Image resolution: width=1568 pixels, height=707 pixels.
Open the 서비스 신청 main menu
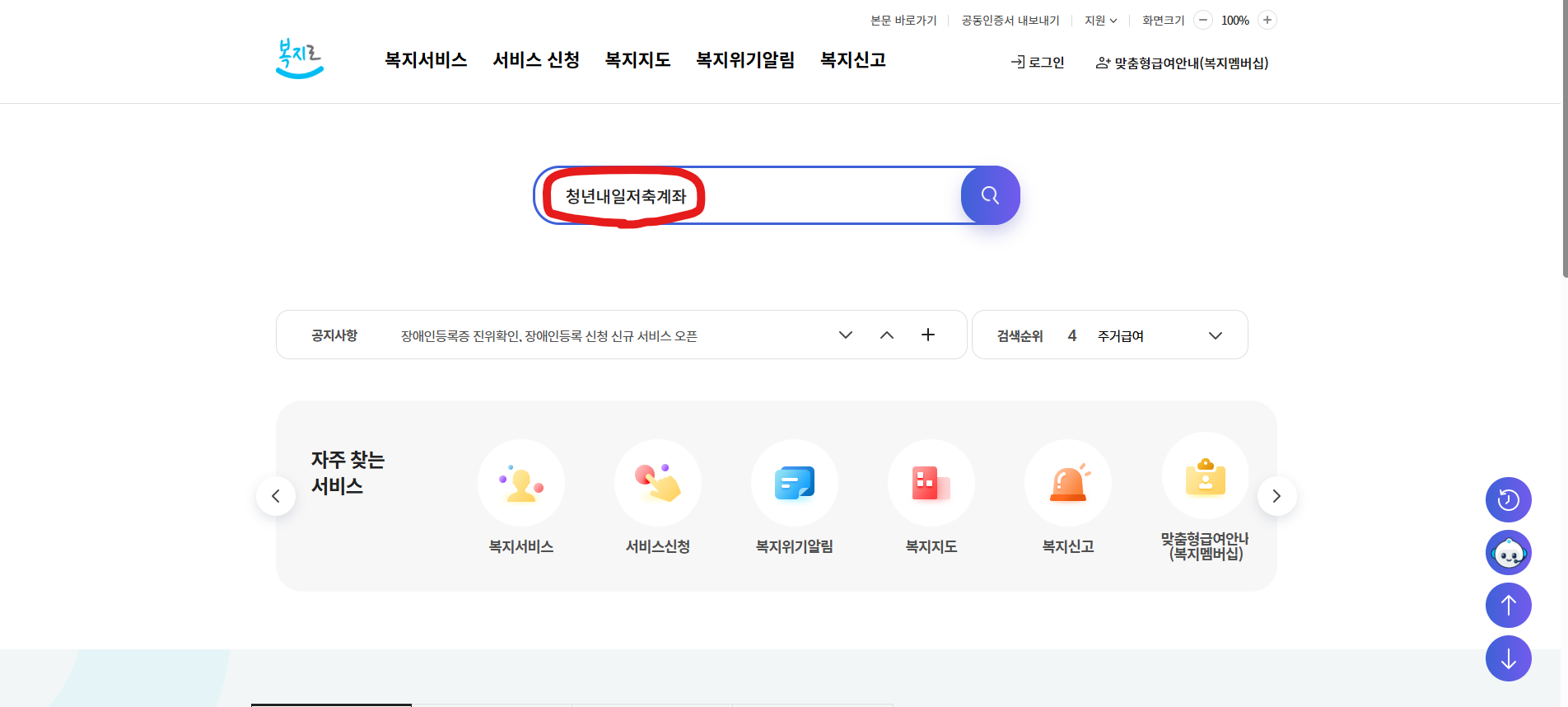coord(536,59)
